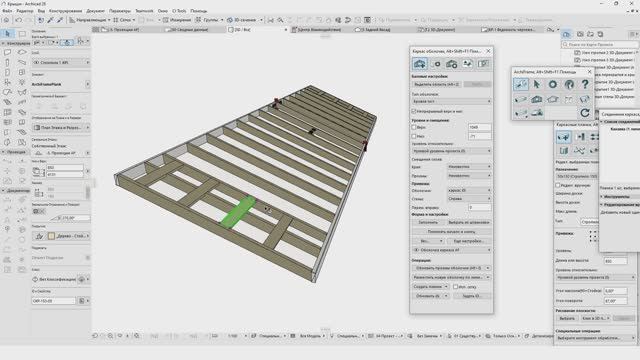
Task: Click the second icon in the Каркас оболочек palette
Action: pos(436,64)
